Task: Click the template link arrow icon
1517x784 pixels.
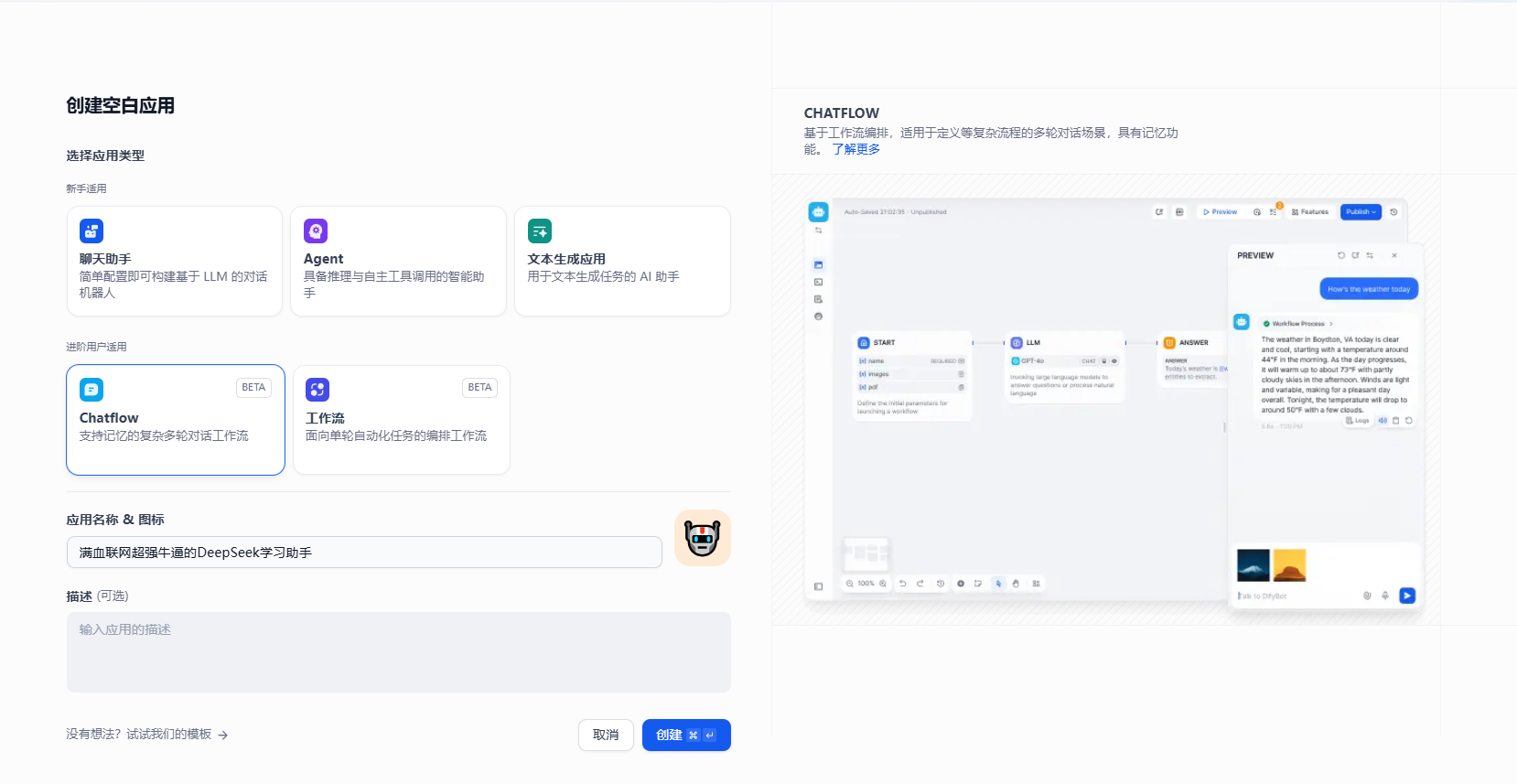Action: pos(222,735)
